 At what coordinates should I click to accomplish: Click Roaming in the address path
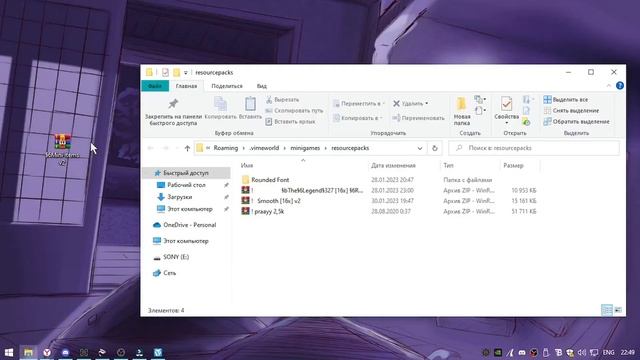(x=226, y=148)
